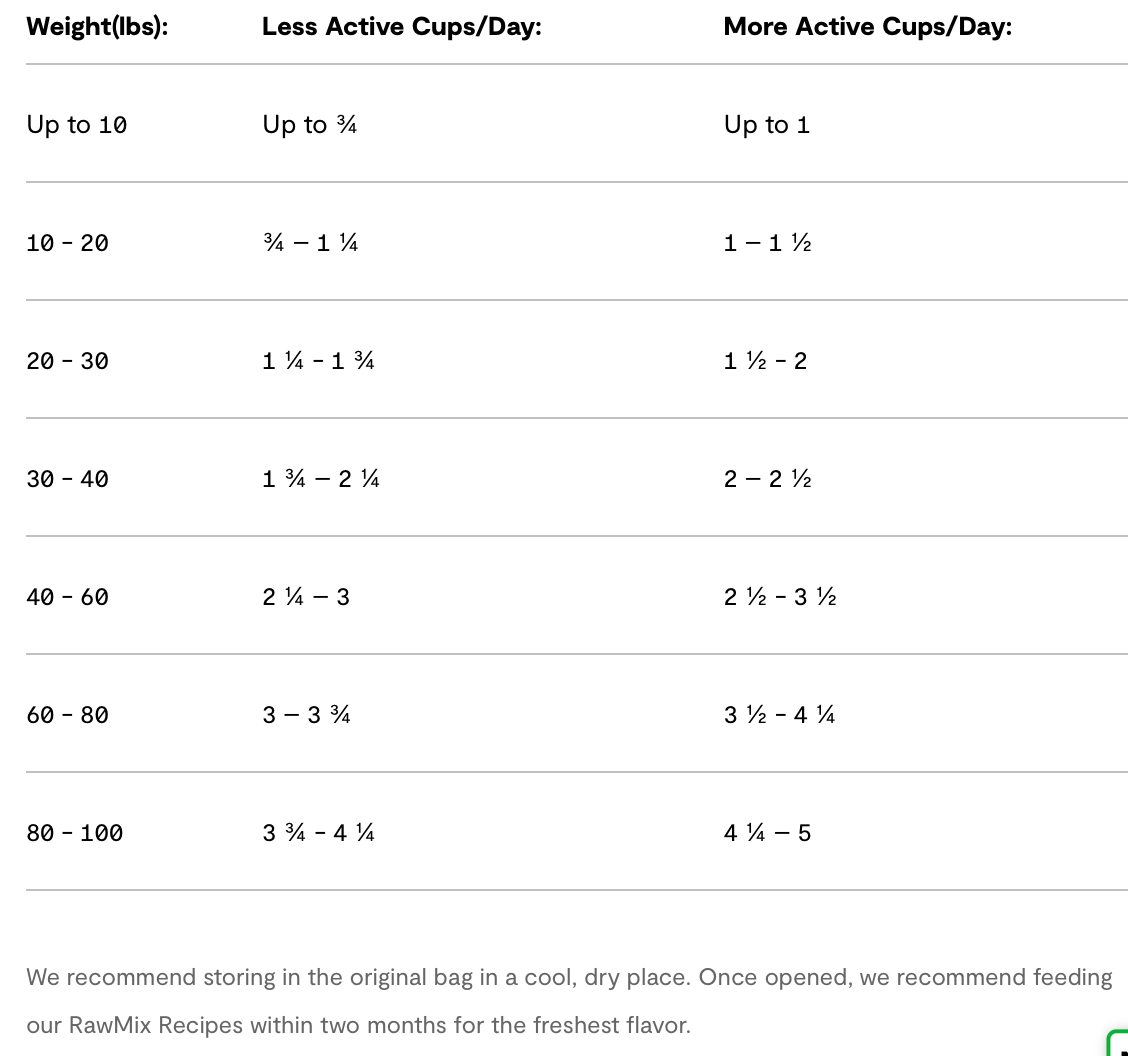The height and width of the screenshot is (1056, 1128).
Task: Click the More Active Cups/Day header
Action: click(x=867, y=26)
